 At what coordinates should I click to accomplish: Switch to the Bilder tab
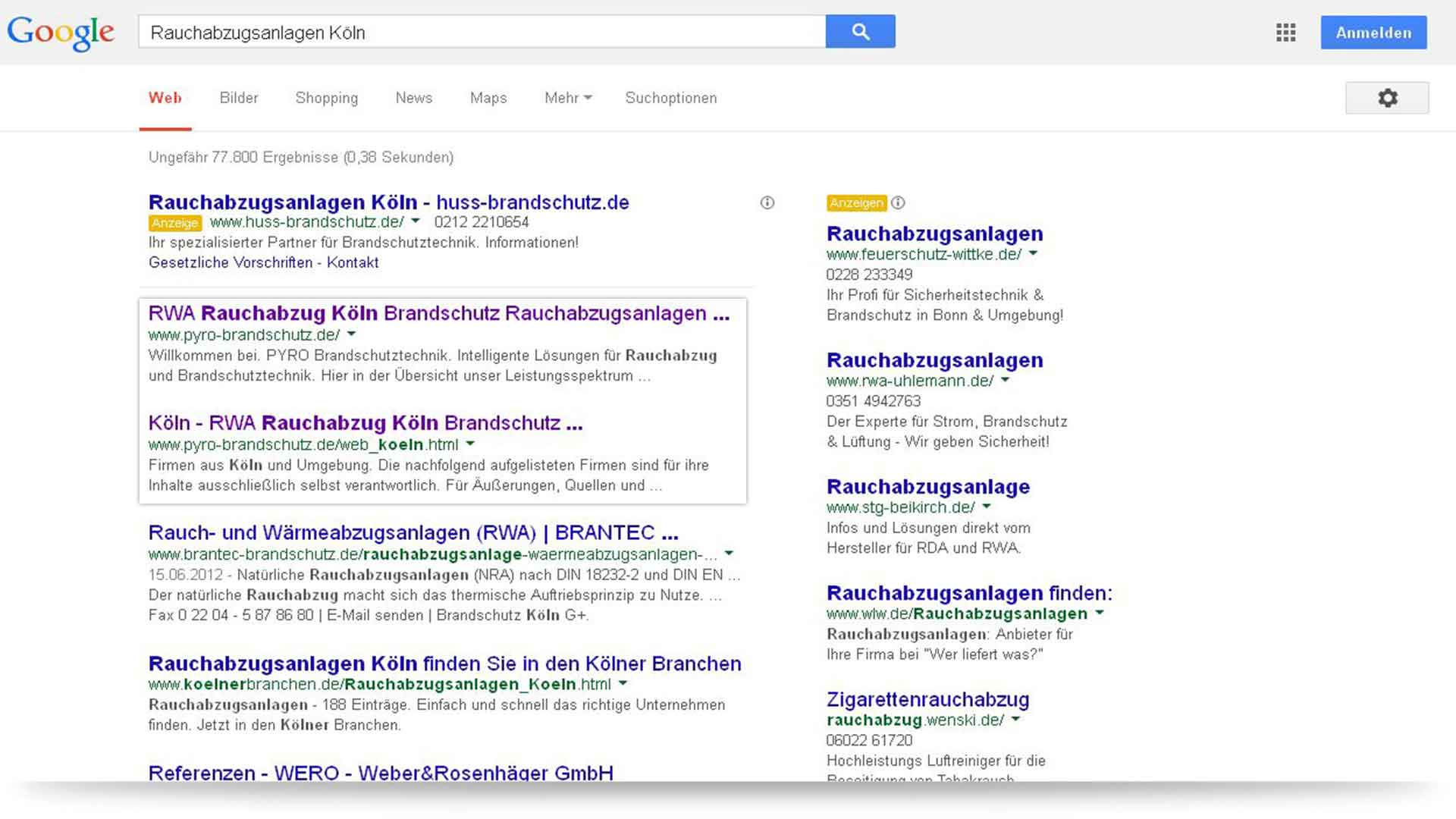pyautogui.click(x=239, y=98)
